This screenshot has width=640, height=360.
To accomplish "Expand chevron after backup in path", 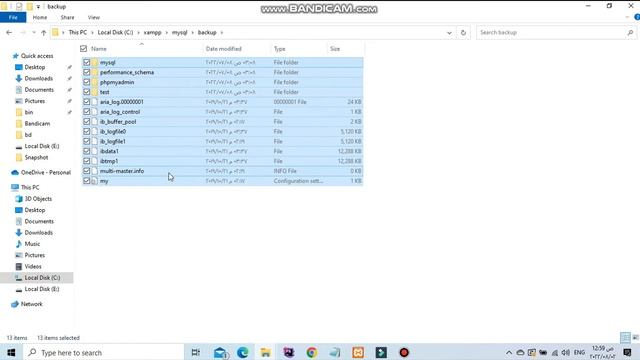I will tap(222, 33).
